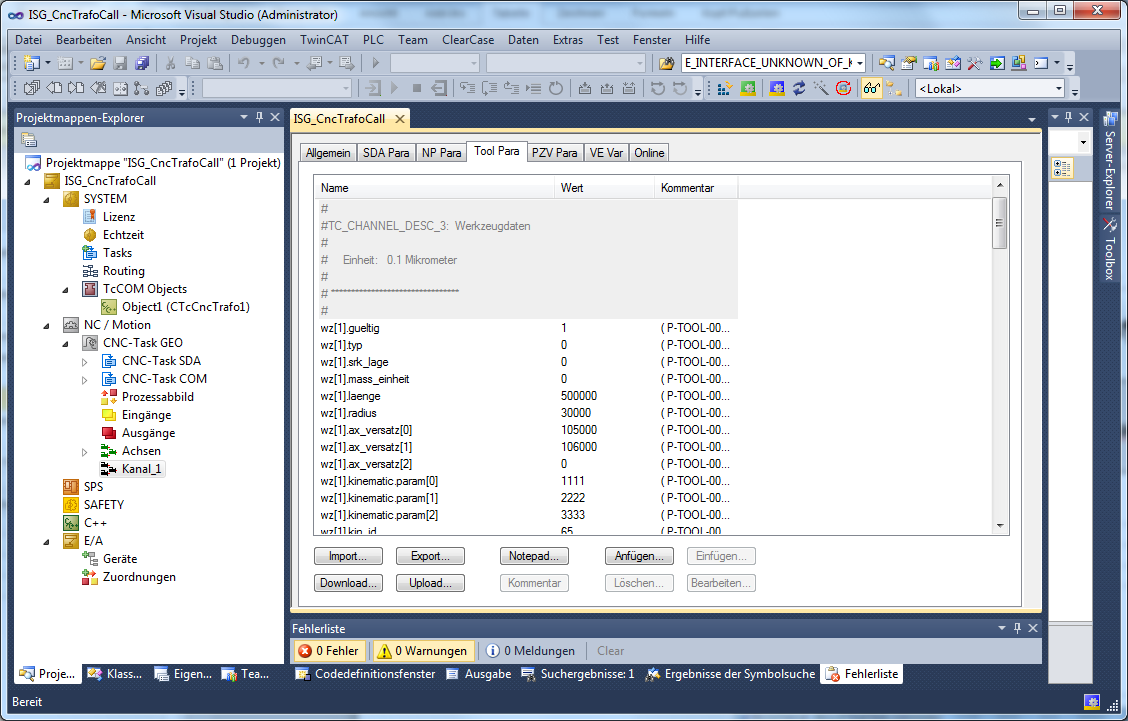Viewport: 1128px width, 721px height.
Task: Click TwinCAT Restart in Config Mode blue icon
Action: coord(777,89)
